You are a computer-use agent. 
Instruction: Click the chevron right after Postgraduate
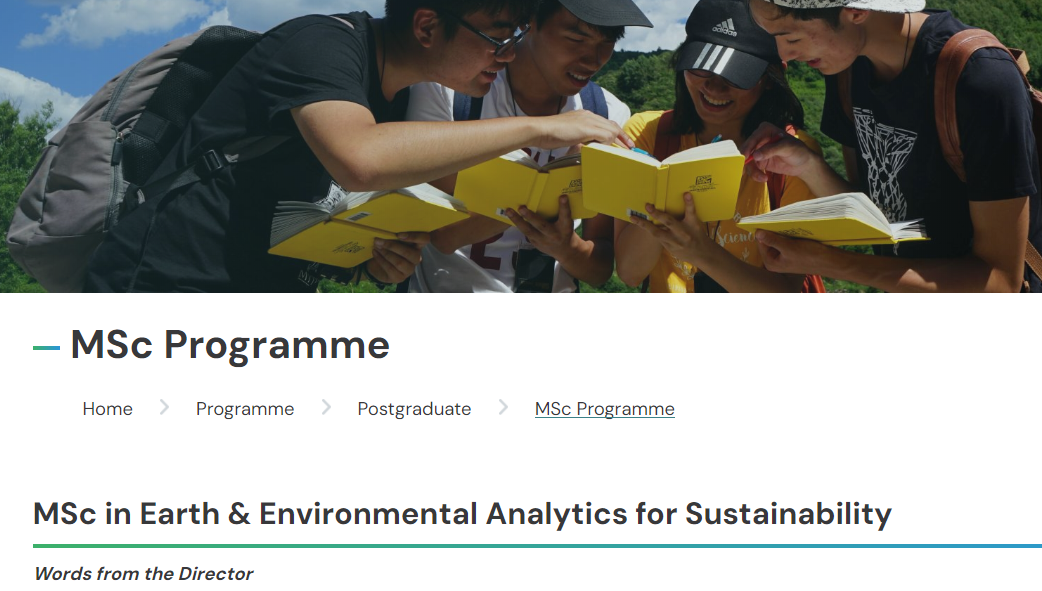tap(503, 408)
